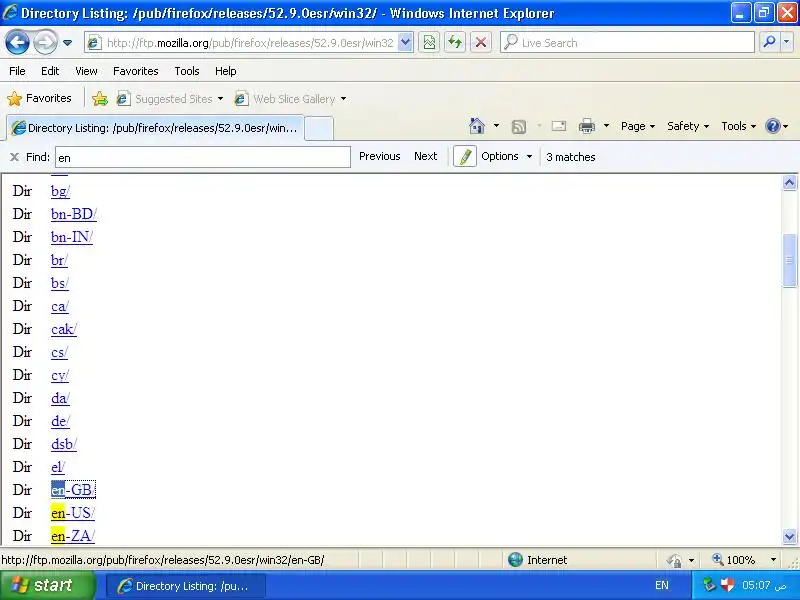This screenshot has width=800, height=600.
Task: Click inside the Live Search box
Action: [x=628, y=43]
